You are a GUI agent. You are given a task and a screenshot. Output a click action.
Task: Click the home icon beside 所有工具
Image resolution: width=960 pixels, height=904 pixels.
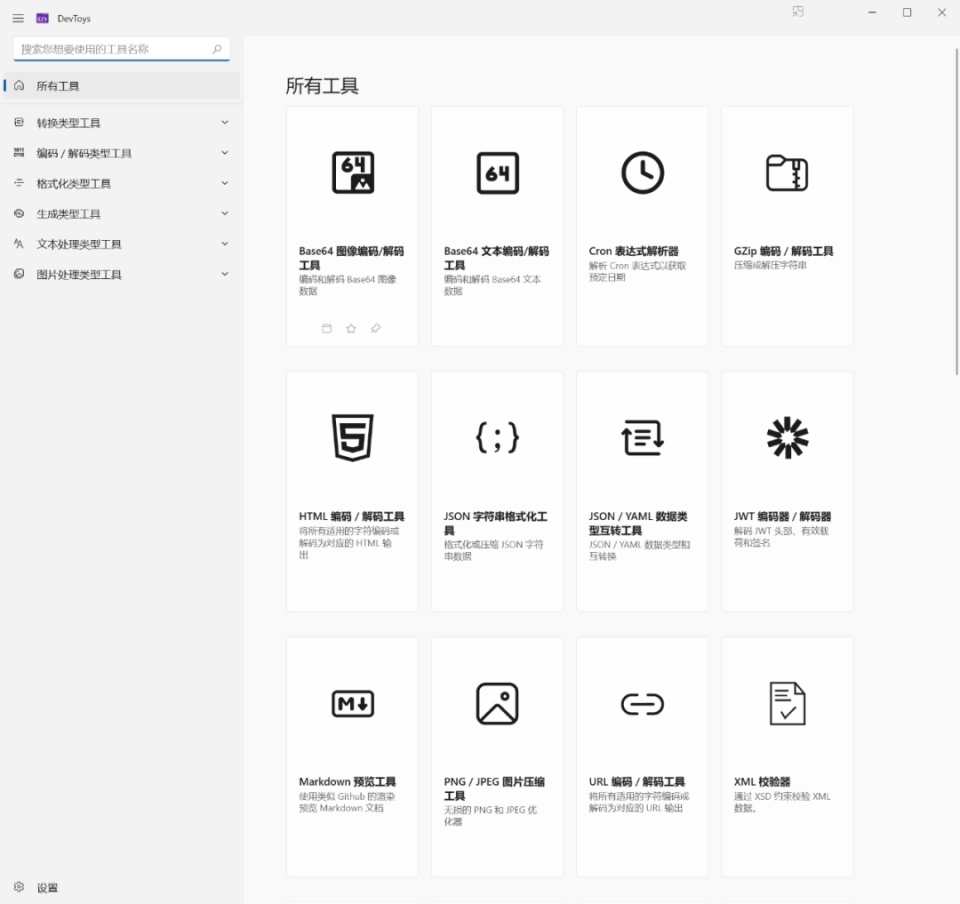coord(19,86)
